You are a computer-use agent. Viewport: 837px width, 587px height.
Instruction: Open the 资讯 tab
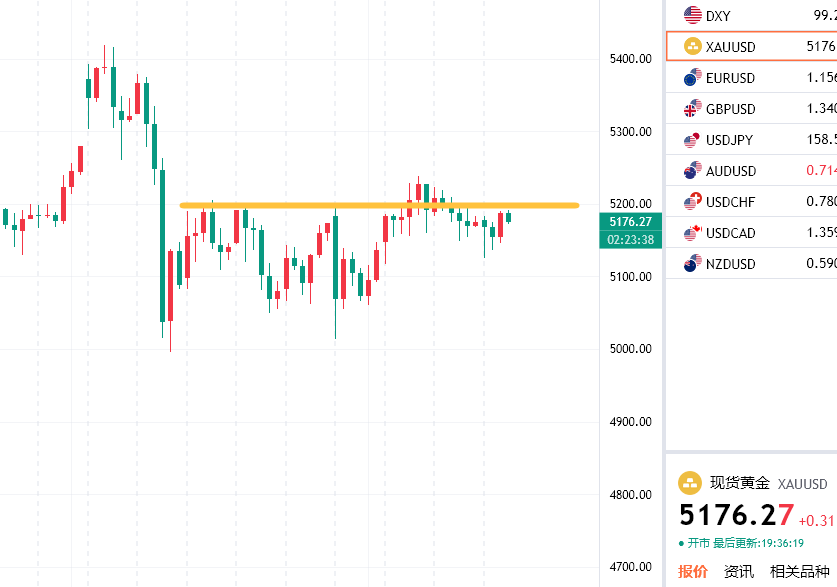(x=739, y=572)
